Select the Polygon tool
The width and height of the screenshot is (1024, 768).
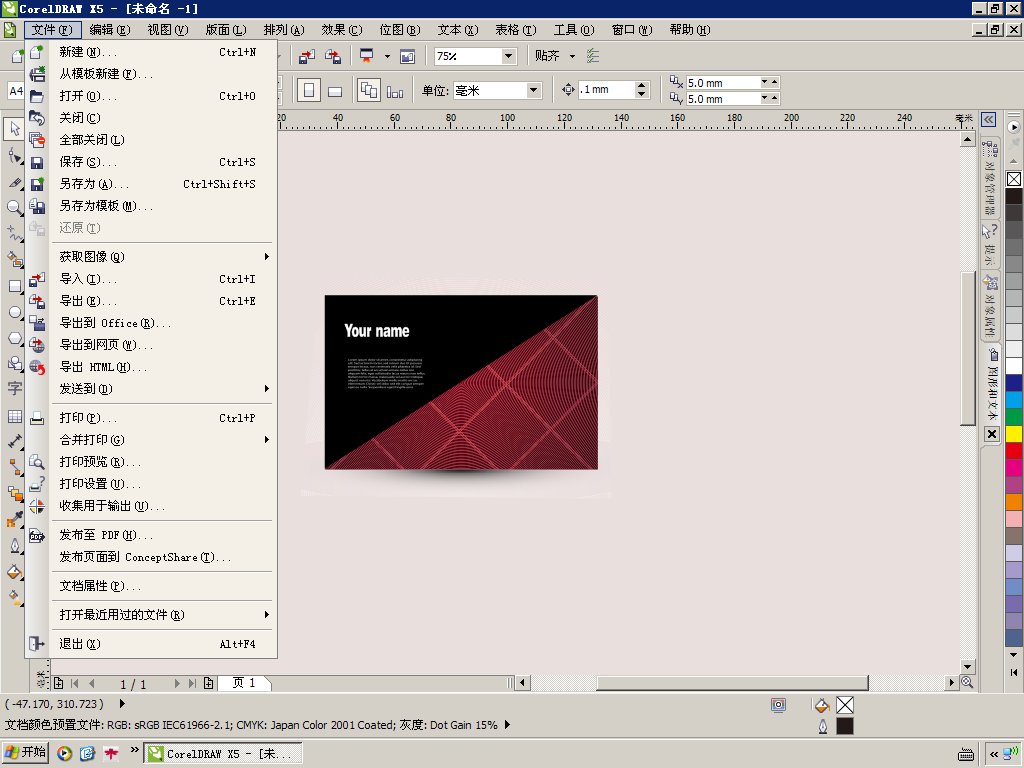(x=14, y=338)
